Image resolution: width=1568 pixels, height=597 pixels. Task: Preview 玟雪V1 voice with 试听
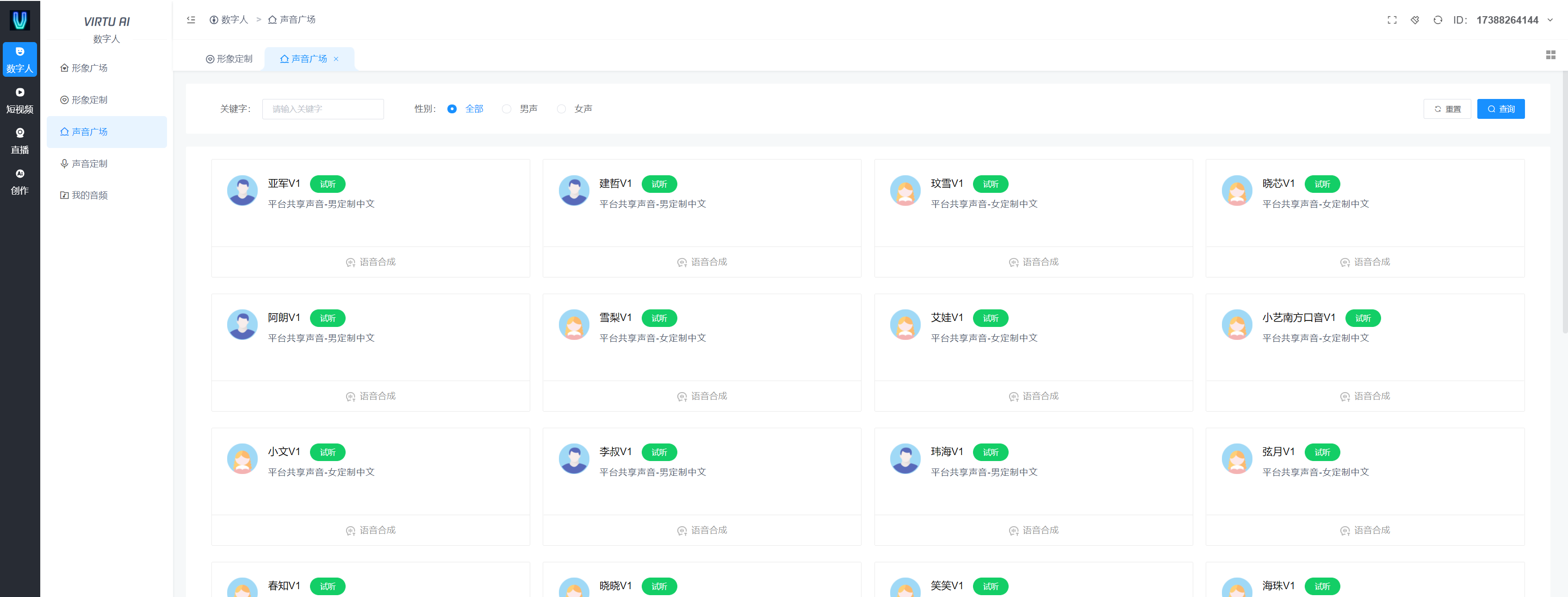pyautogui.click(x=990, y=184)
